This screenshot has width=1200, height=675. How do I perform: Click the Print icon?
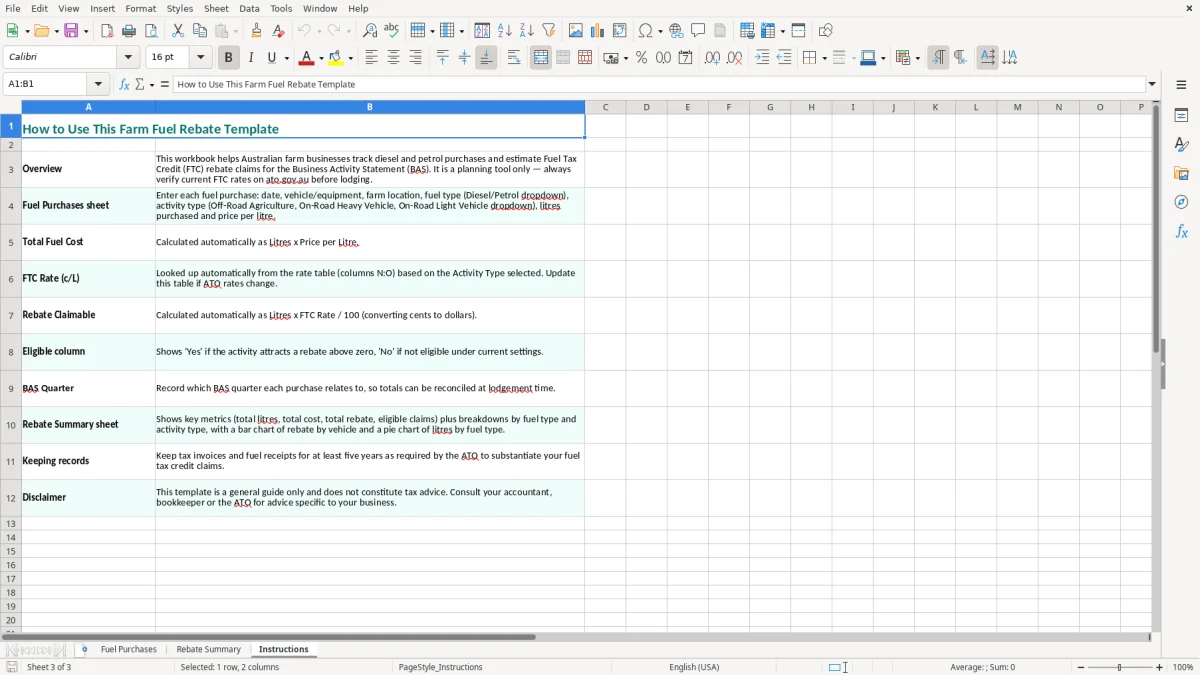129,31
